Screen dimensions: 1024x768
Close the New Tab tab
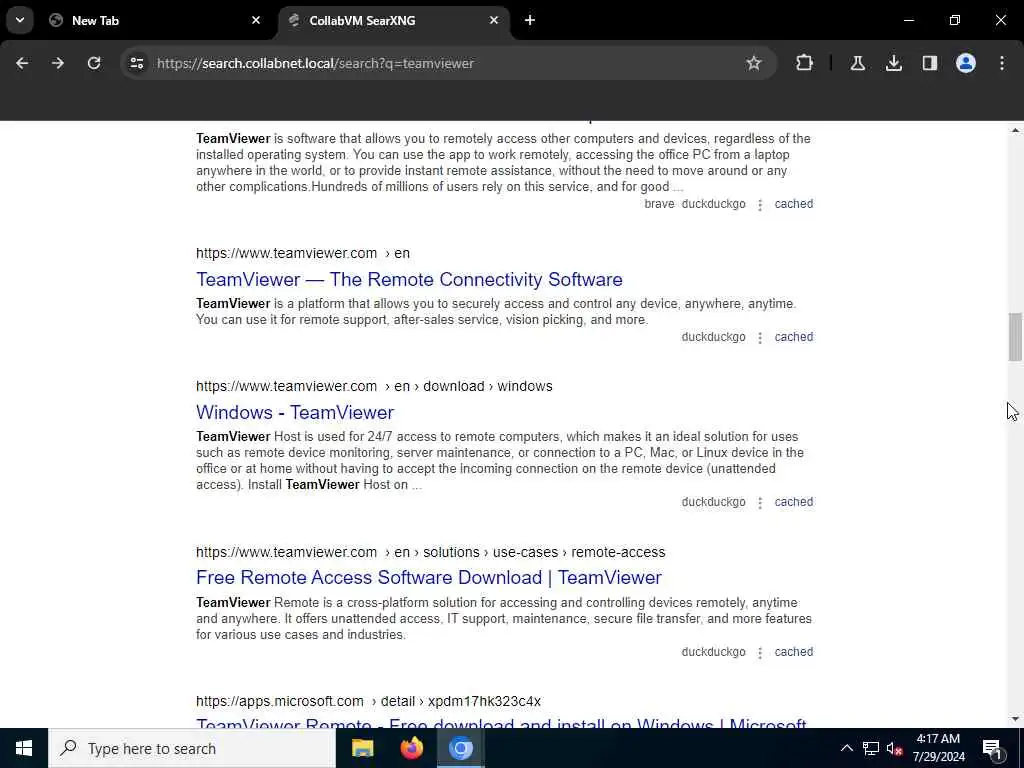click(x=256, y=20)
